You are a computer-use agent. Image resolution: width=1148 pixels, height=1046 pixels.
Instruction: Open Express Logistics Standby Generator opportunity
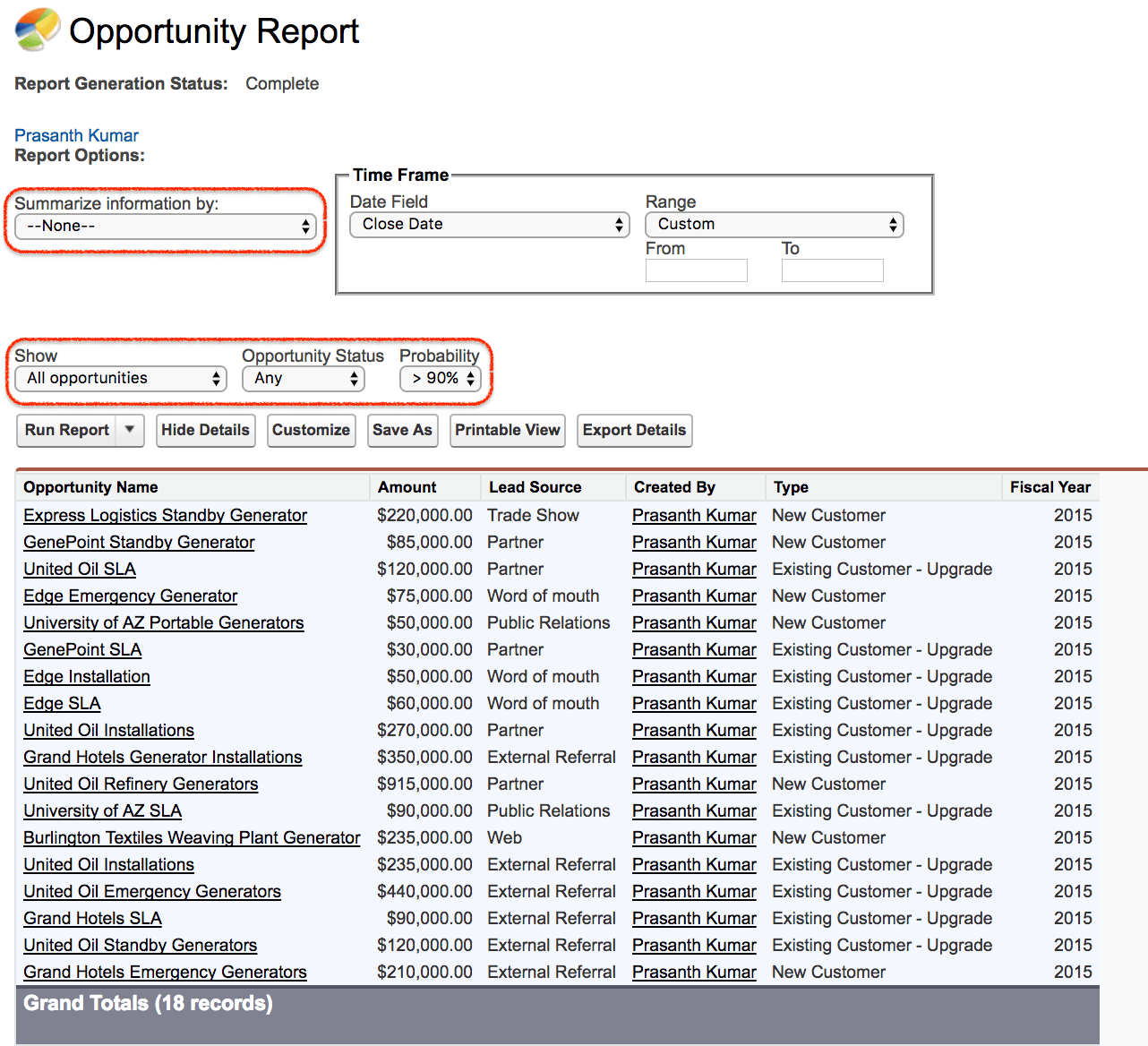[165, 515]
